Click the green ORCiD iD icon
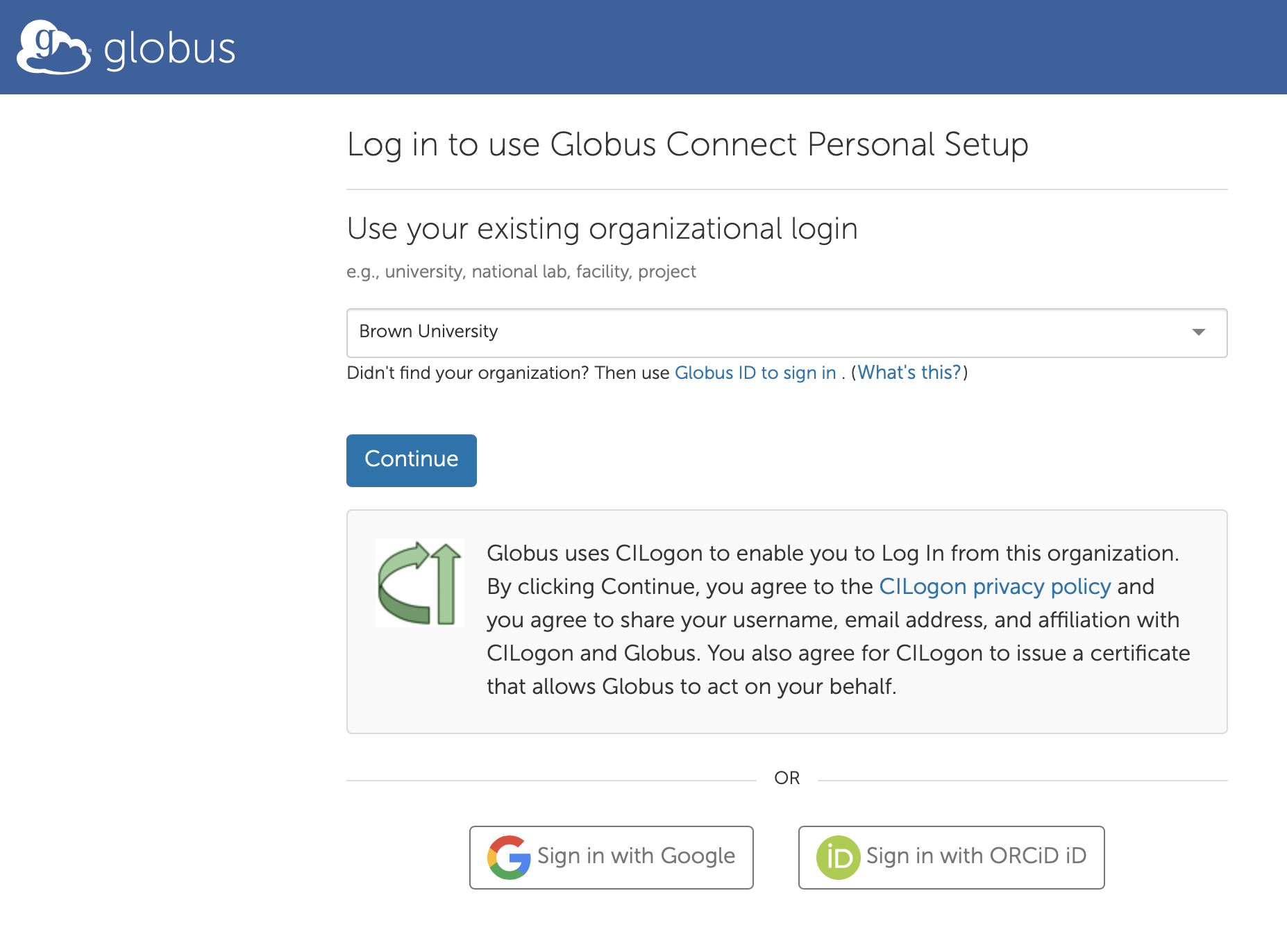The width and height of the screenshot is (1287, 952). pyautogui.click(x=838, y=858)
